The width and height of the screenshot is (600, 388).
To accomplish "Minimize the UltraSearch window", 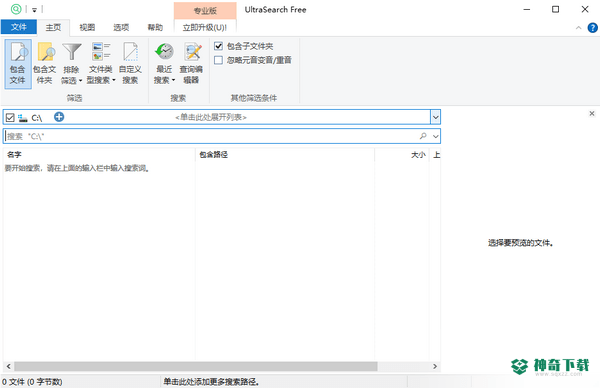I will click(527, 10).
